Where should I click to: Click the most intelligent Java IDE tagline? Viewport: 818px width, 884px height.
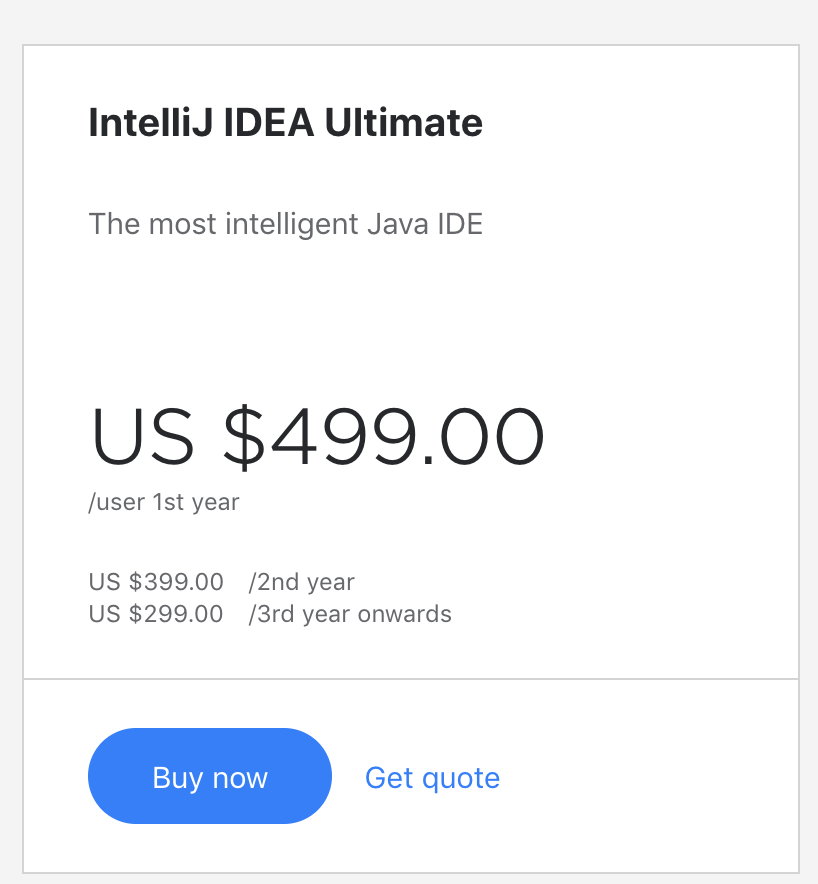(285, 224)
